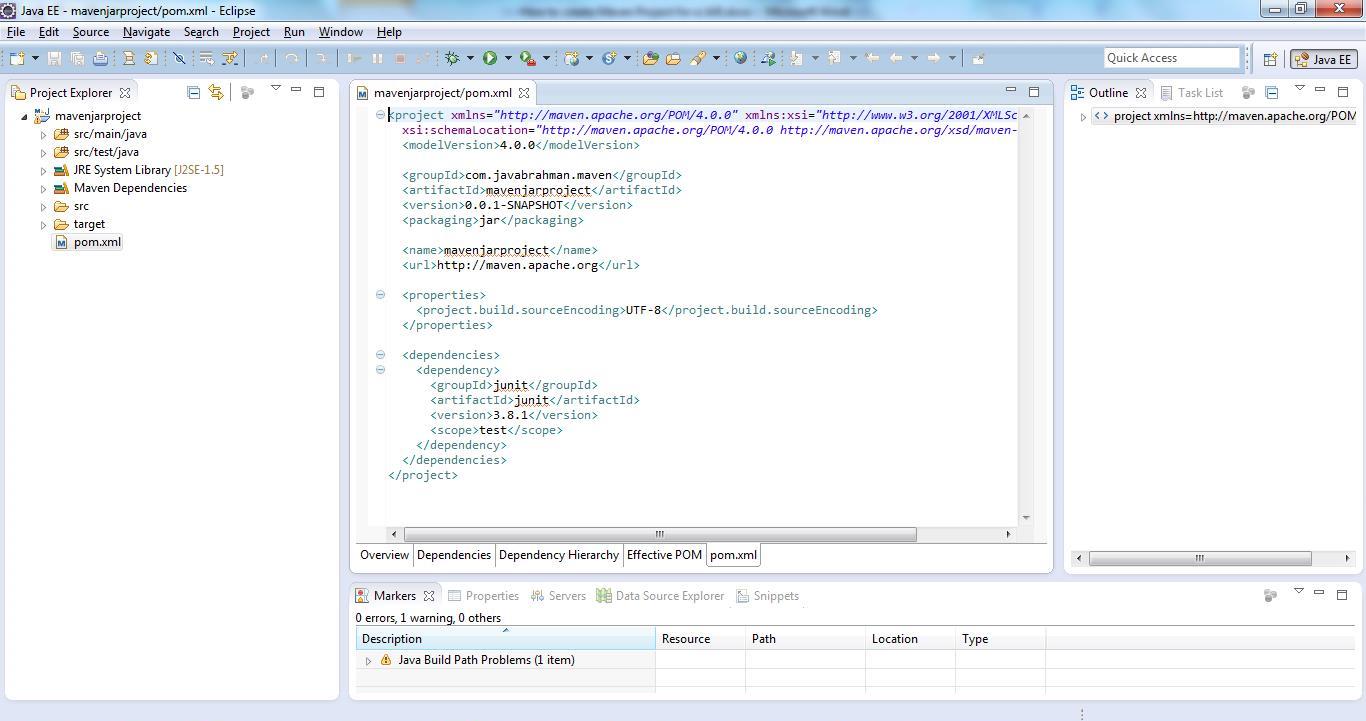Select the pom.xml file in Project Explorer
This screenshot has width=1366, height=721.
[97, 242]
